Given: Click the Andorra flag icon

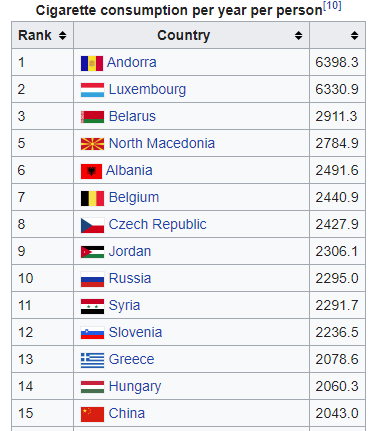Looking at the screenshot, I should [x=92, y=63].
